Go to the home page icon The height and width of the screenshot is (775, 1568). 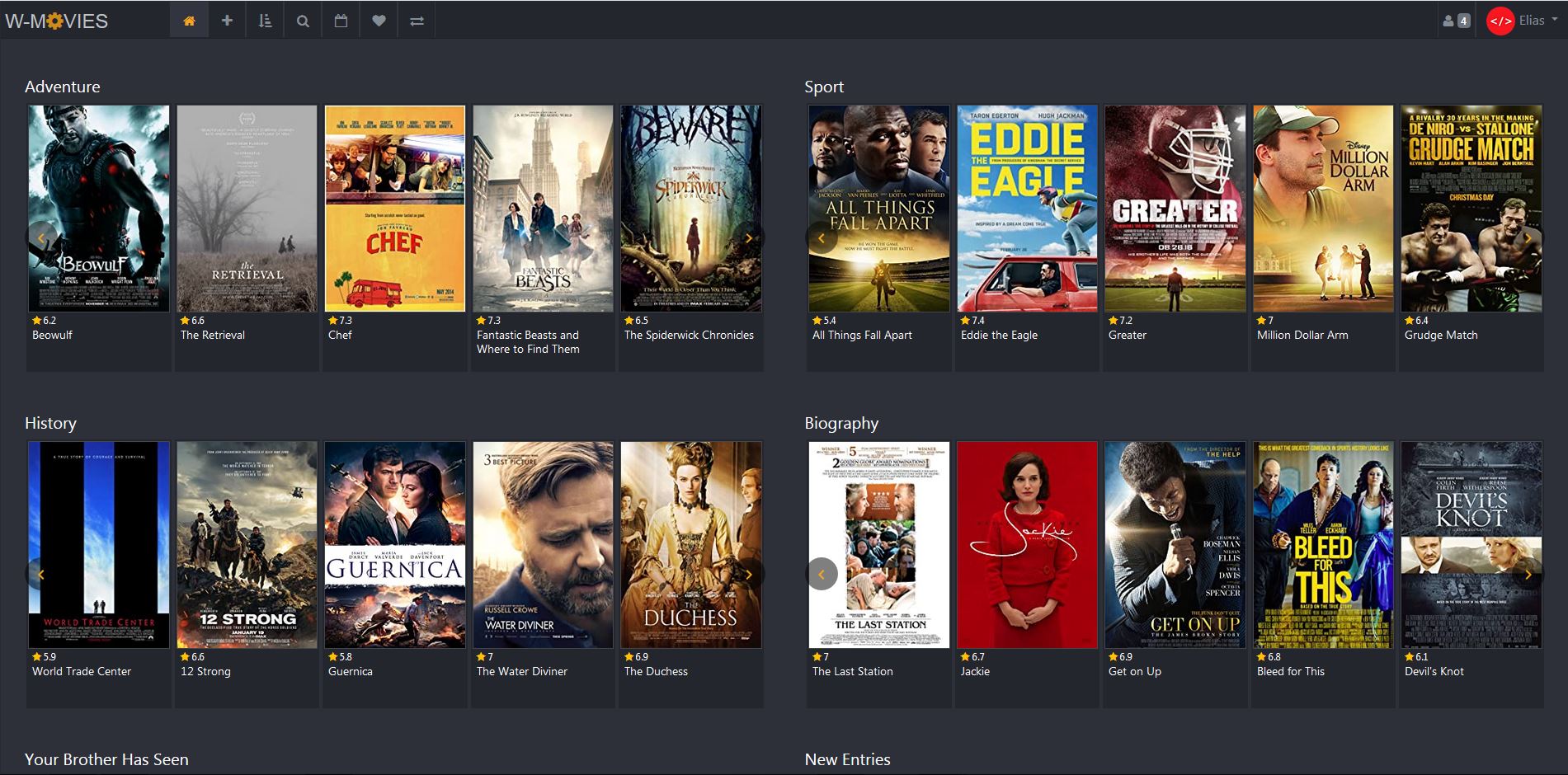coord(189,21)
